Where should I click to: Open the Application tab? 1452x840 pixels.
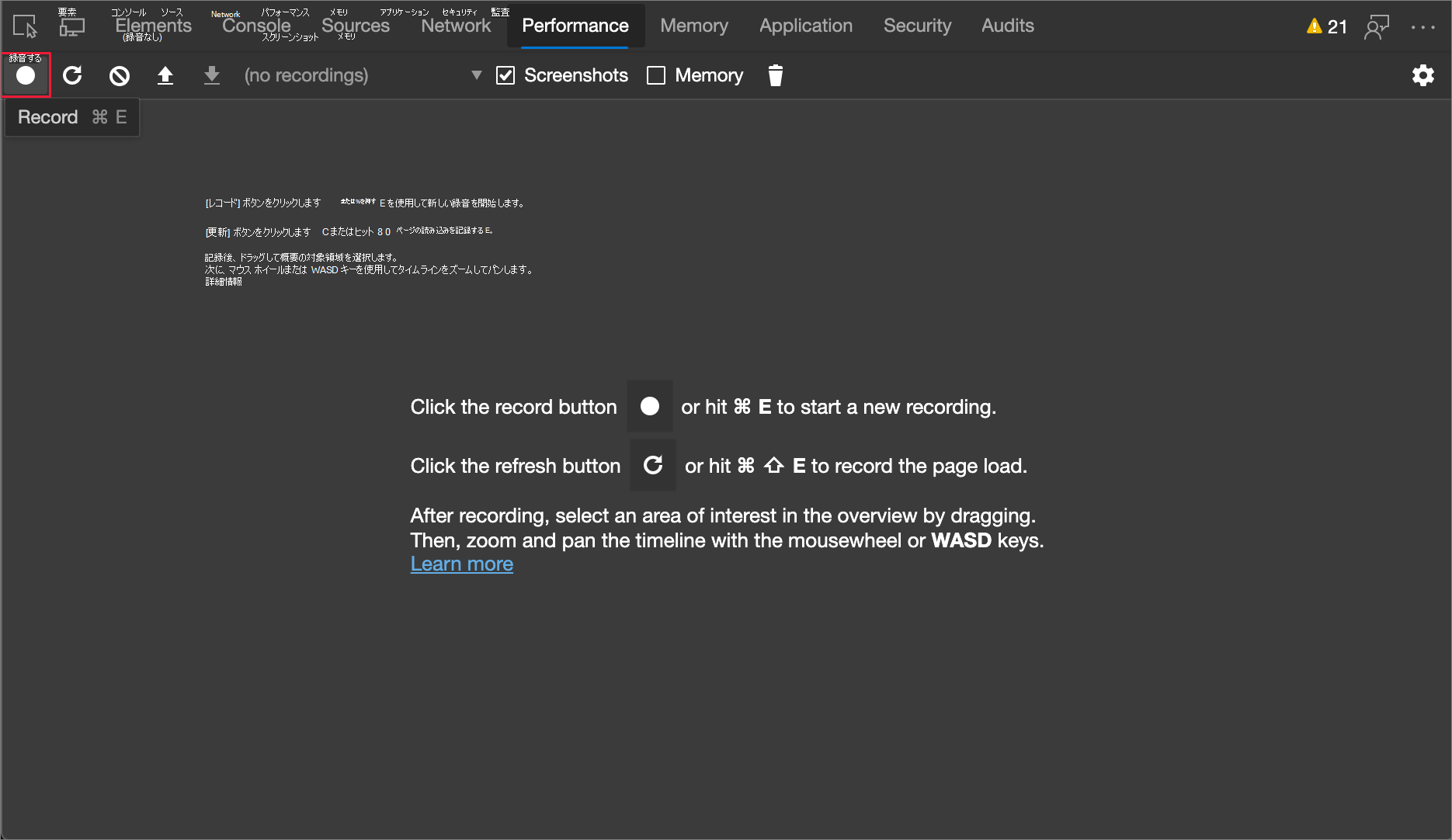point(806,26)
